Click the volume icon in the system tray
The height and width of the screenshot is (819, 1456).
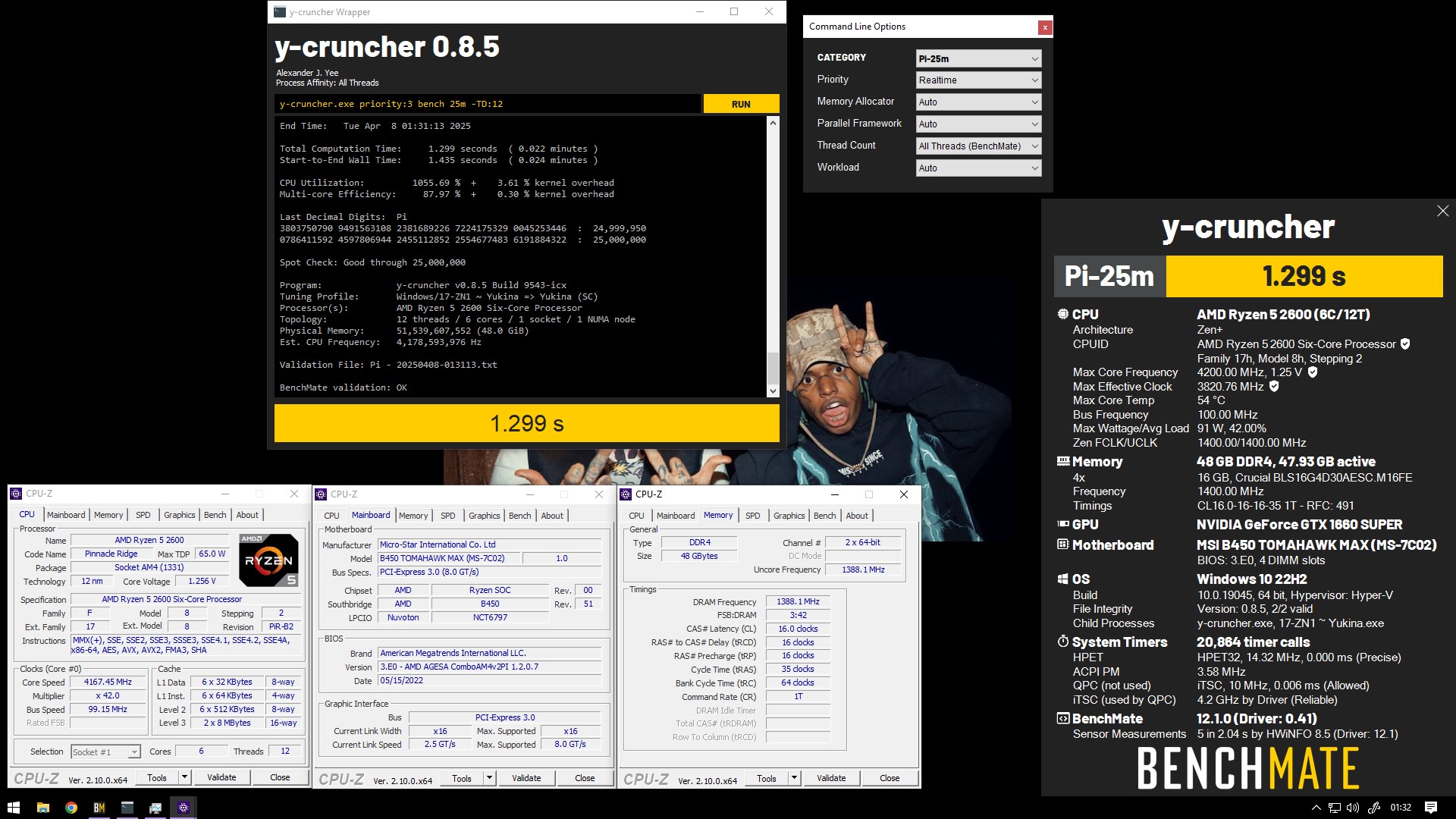(1354, 808)
